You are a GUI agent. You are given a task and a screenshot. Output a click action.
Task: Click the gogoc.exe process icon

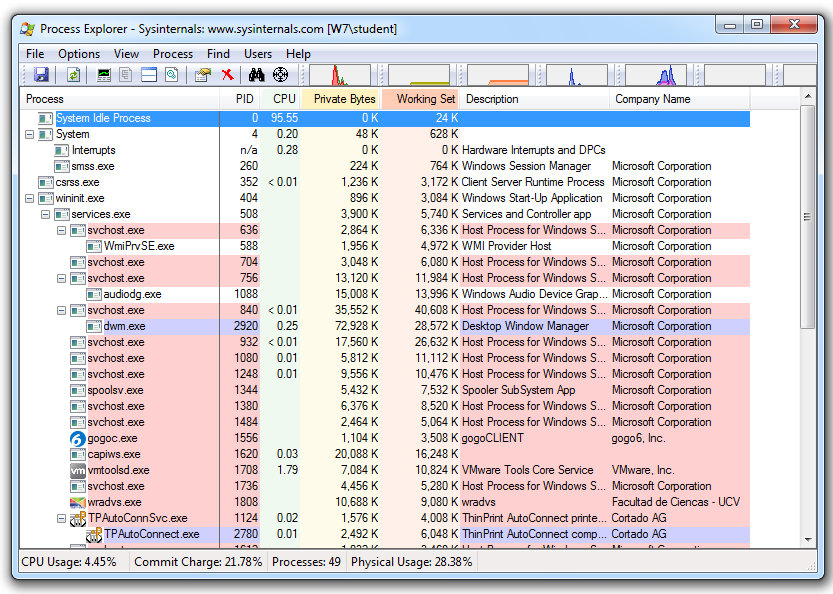tap(78, 438)
